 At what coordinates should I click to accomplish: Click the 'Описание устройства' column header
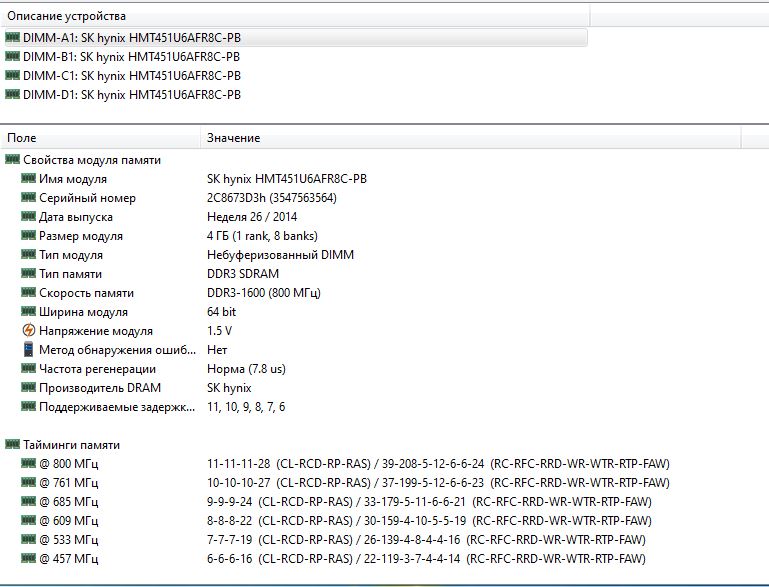(x=296, y=16)
